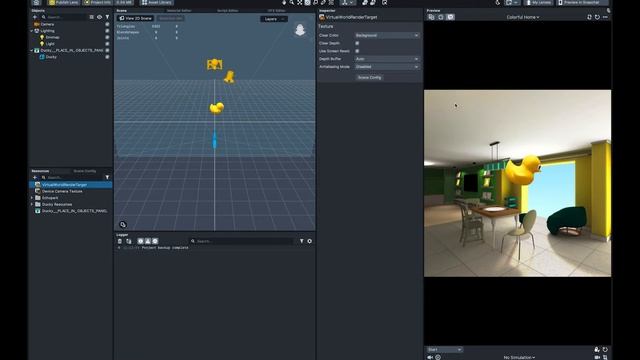The height and width of the screenshot is (360, 640).
Task: Open Project Info
Action: 98,2
